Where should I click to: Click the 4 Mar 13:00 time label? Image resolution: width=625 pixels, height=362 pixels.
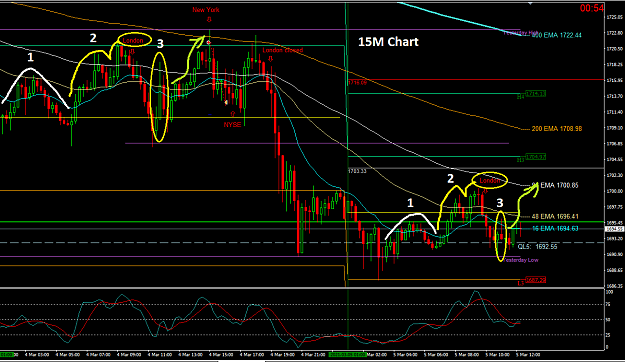[190, 354]
